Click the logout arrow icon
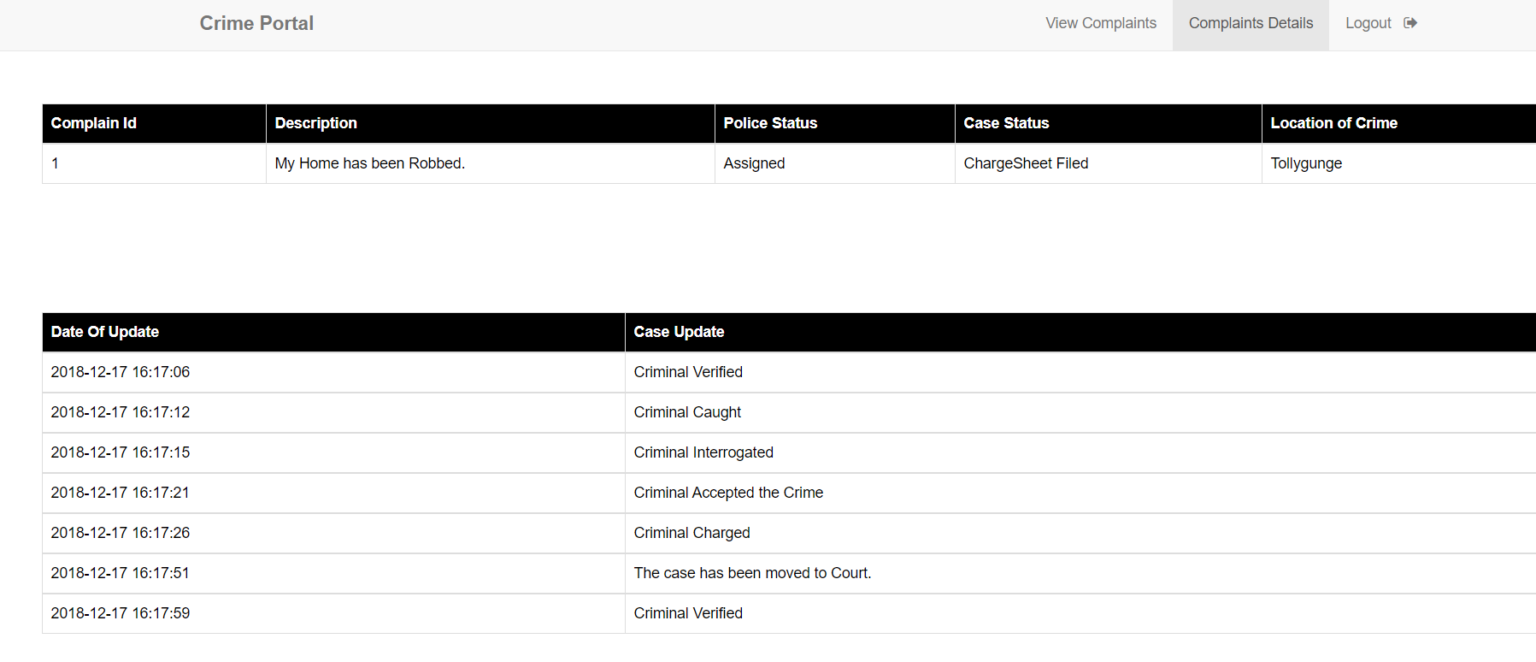Screen dimensions: 1536x662 (1410, 23)
